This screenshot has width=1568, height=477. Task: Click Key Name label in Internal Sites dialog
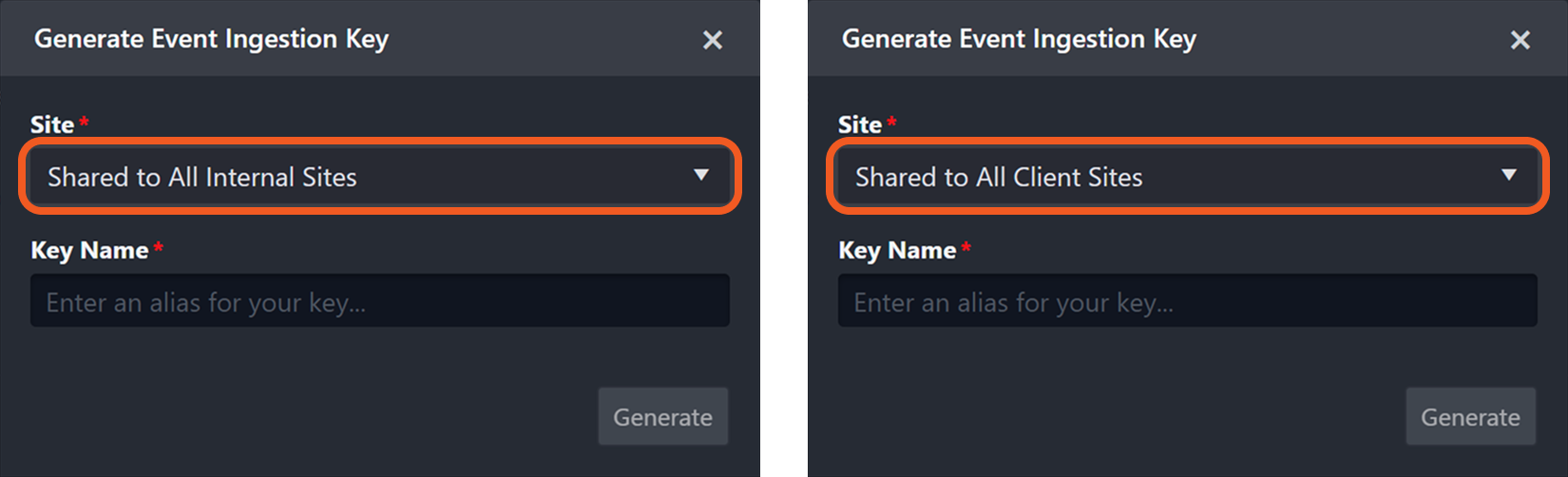coord(89,250)
